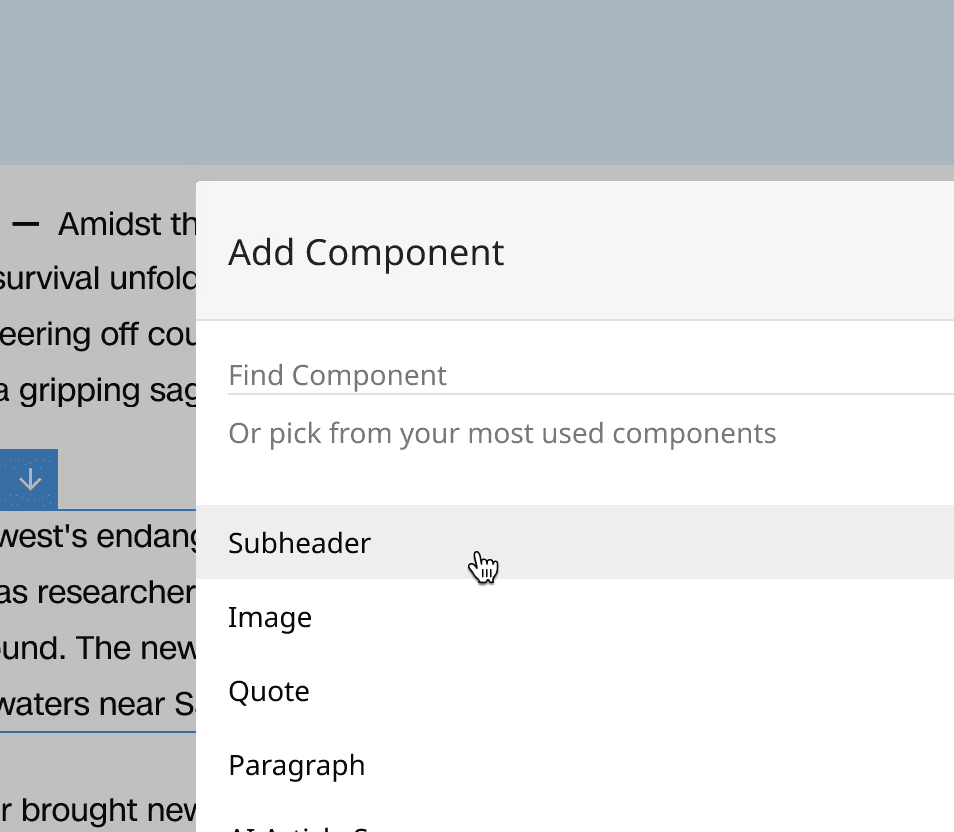
Task: Click the paragraph line 'r brought new'
Action: click(98, 810)
